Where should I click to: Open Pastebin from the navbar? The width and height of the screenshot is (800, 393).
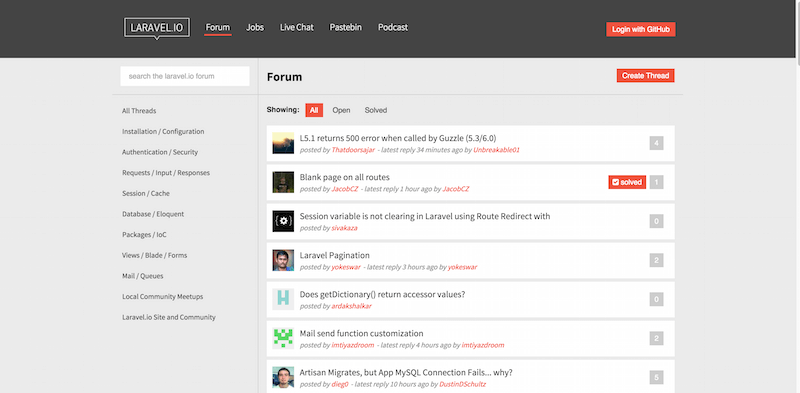[346, 28]
